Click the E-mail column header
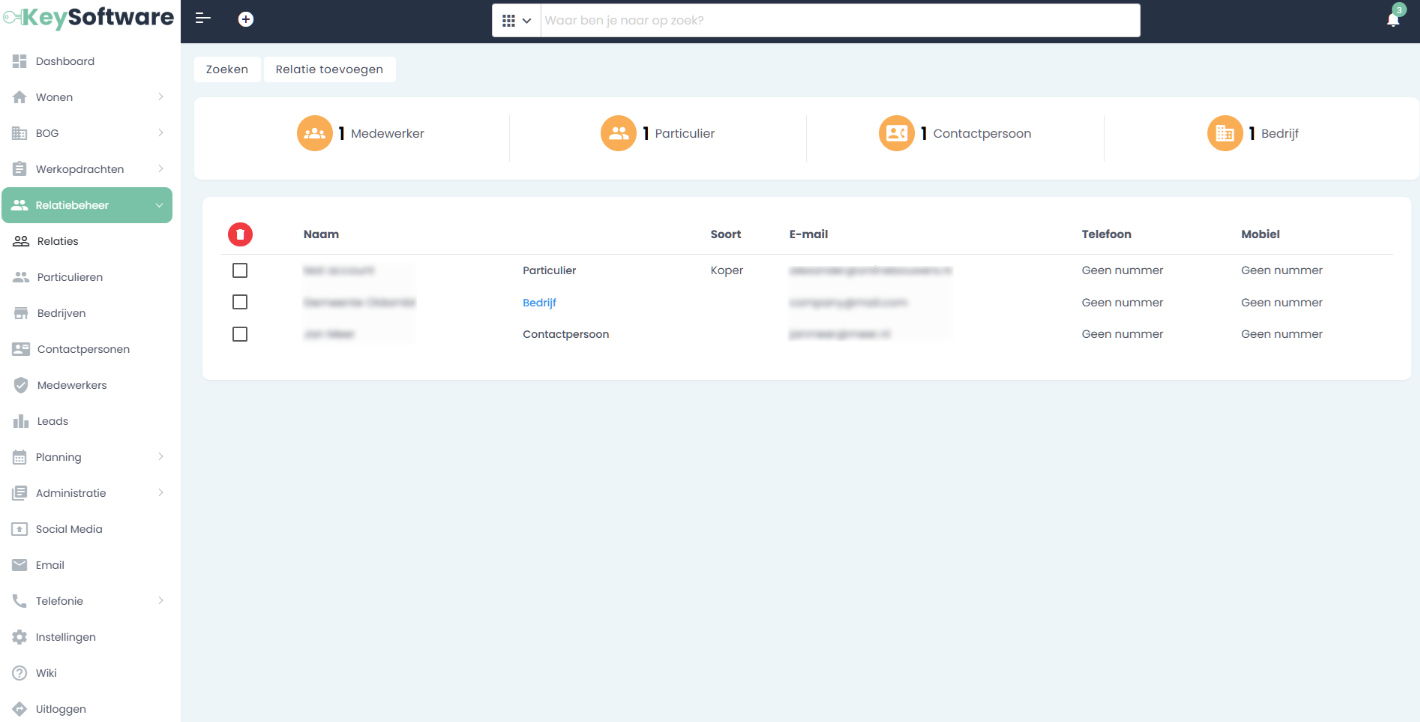Screen dimensions: 1420x722 [x=808, y=234]
